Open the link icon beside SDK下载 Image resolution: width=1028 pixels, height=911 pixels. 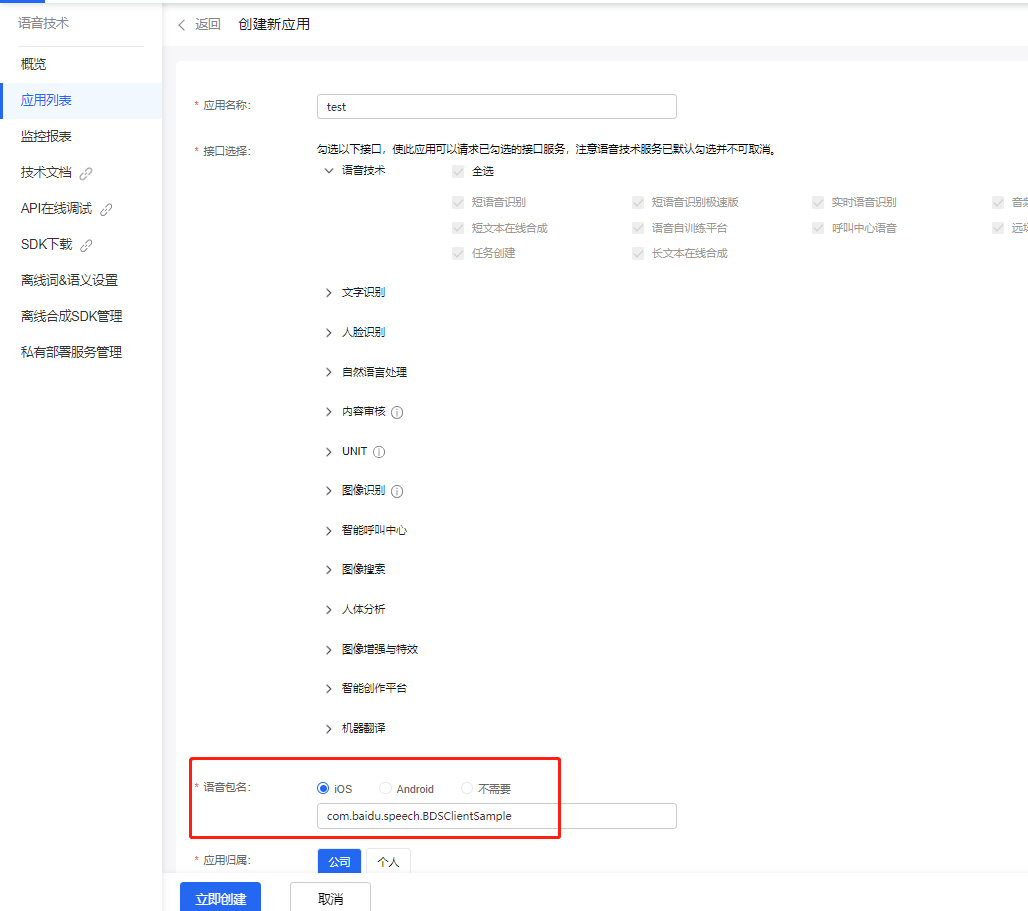(86, 245)
